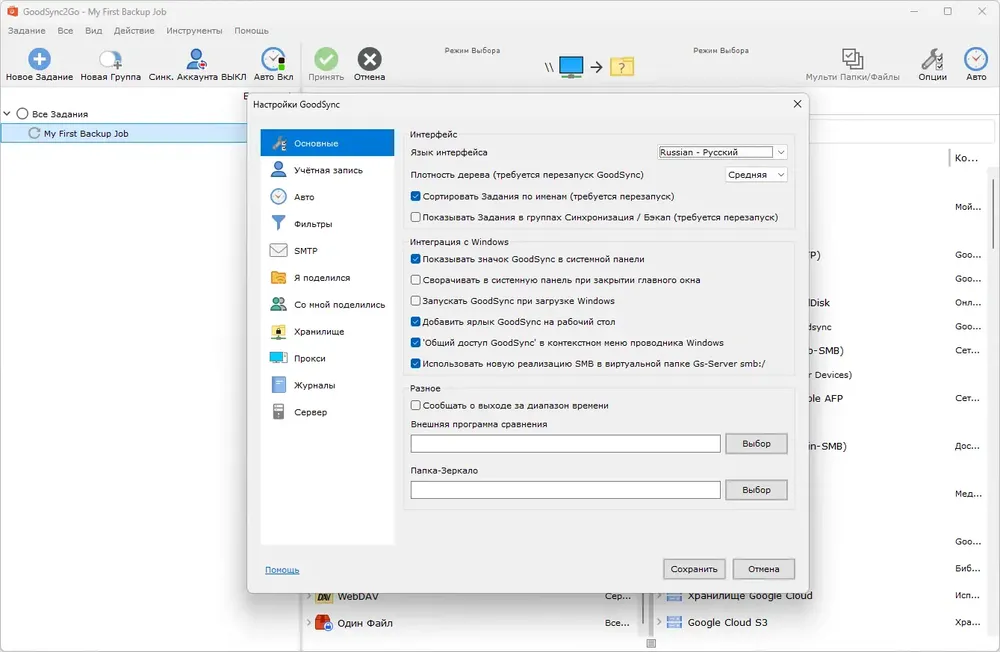Viewport: 1000px width, 652px height.
Task: Click Отмена button in settings dialog
Action: (763, 569)
